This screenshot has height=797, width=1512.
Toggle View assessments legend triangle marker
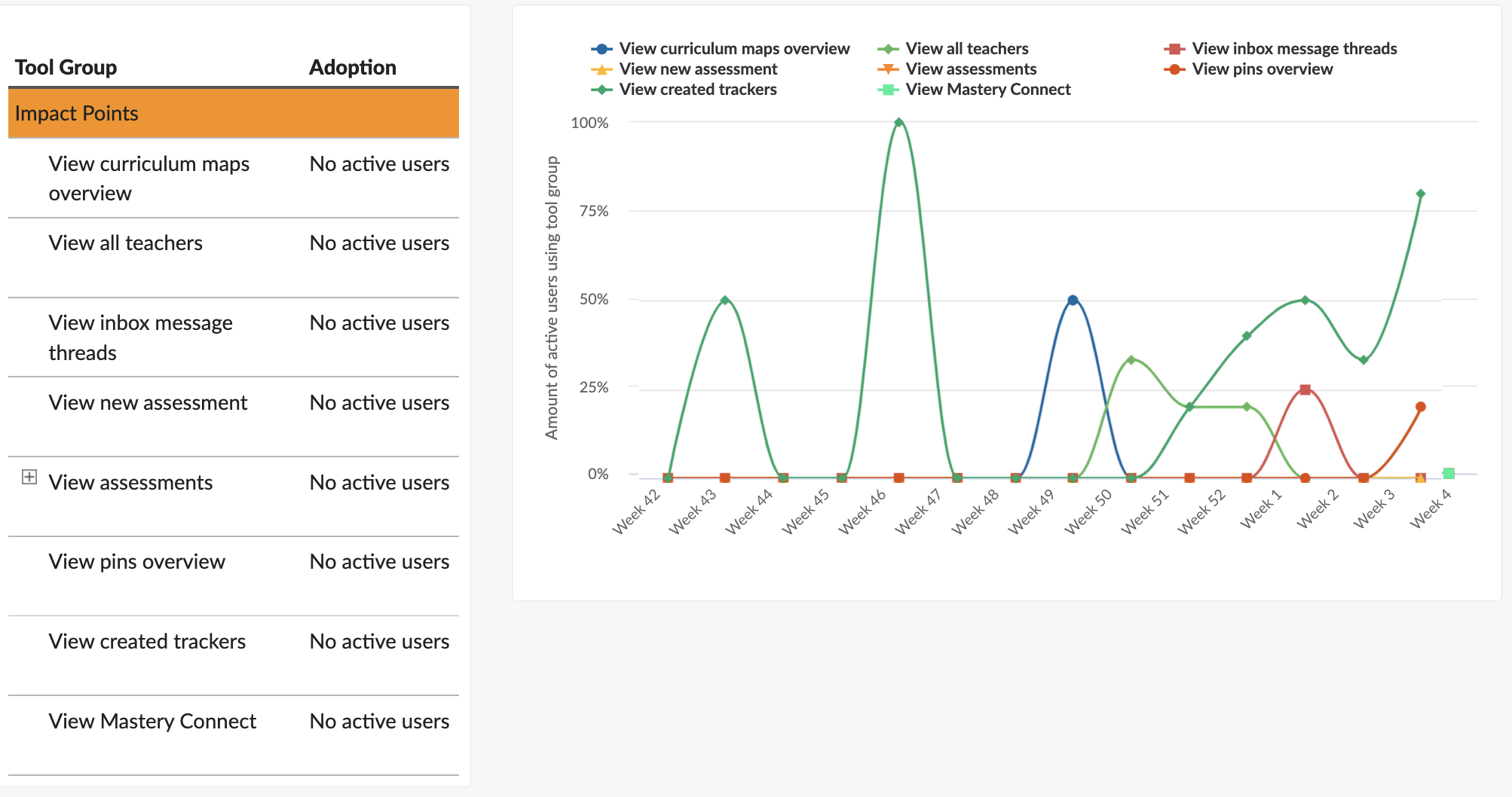888,69
